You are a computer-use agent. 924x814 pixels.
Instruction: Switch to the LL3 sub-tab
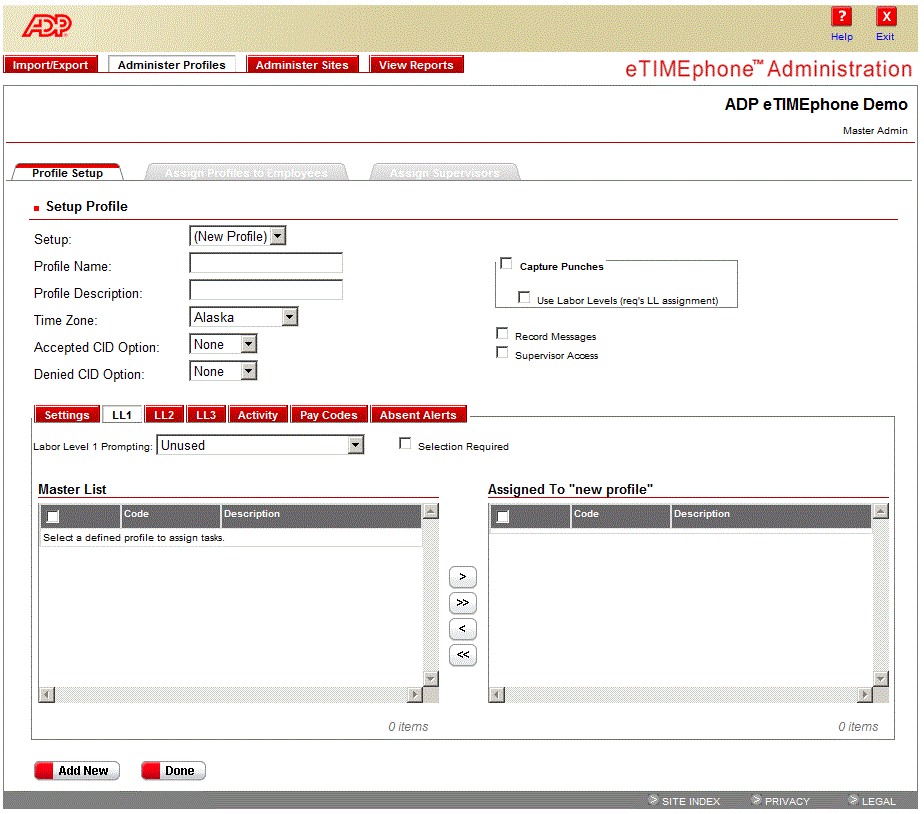pos(206,415)
